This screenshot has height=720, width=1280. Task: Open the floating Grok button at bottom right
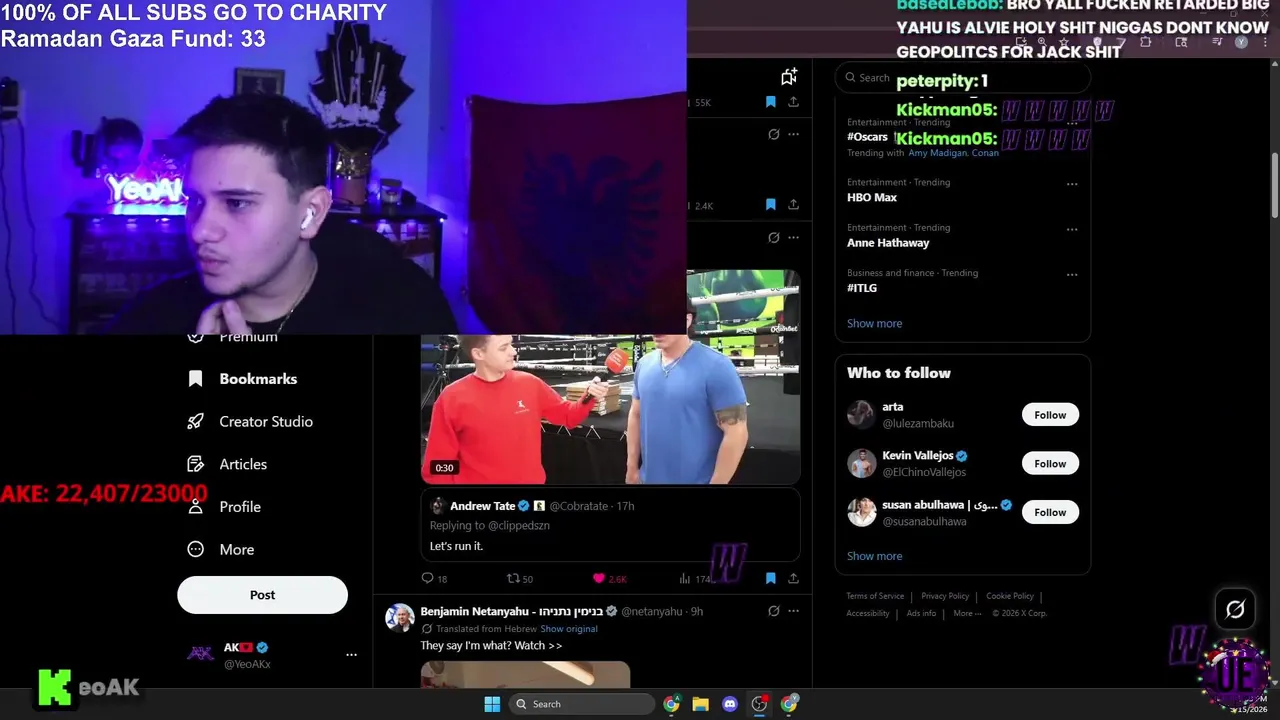coord(1235,609)
